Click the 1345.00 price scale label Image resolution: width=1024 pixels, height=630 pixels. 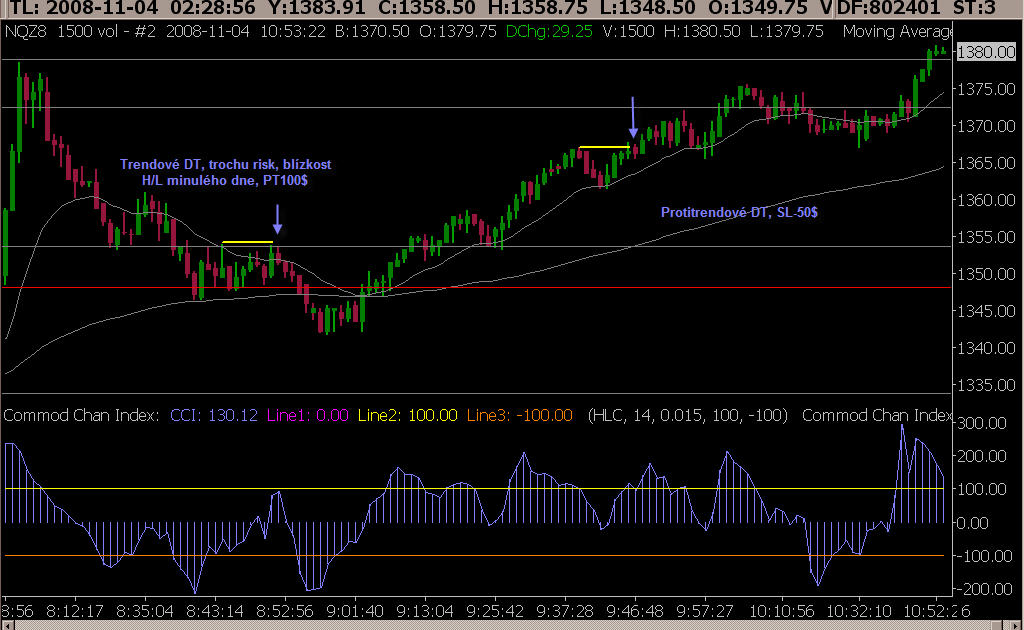click(x=986, y=311)
